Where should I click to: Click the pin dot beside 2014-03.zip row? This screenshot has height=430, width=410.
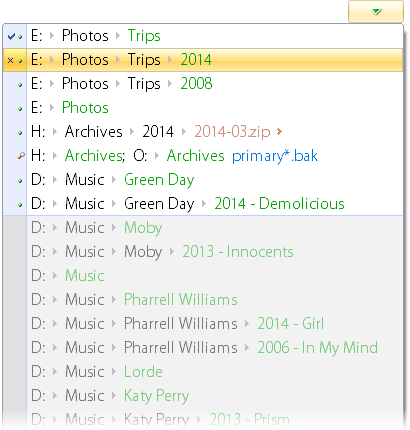(20, 133)
